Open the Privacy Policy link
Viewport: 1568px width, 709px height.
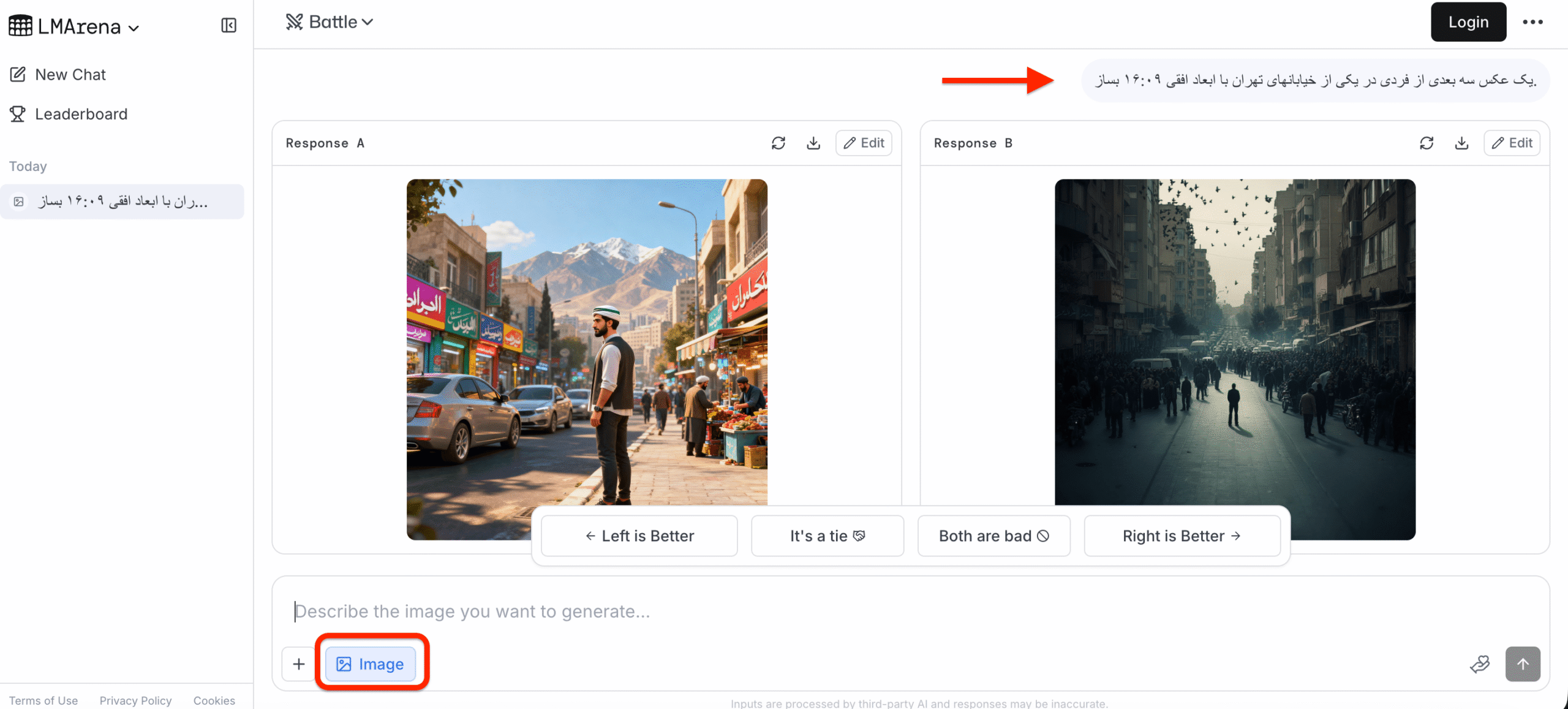click(x=135, y=700)
